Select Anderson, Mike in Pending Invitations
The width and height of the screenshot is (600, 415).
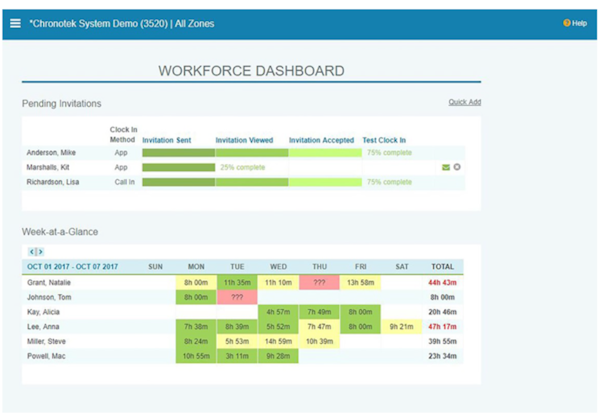(x=51, y=153)
